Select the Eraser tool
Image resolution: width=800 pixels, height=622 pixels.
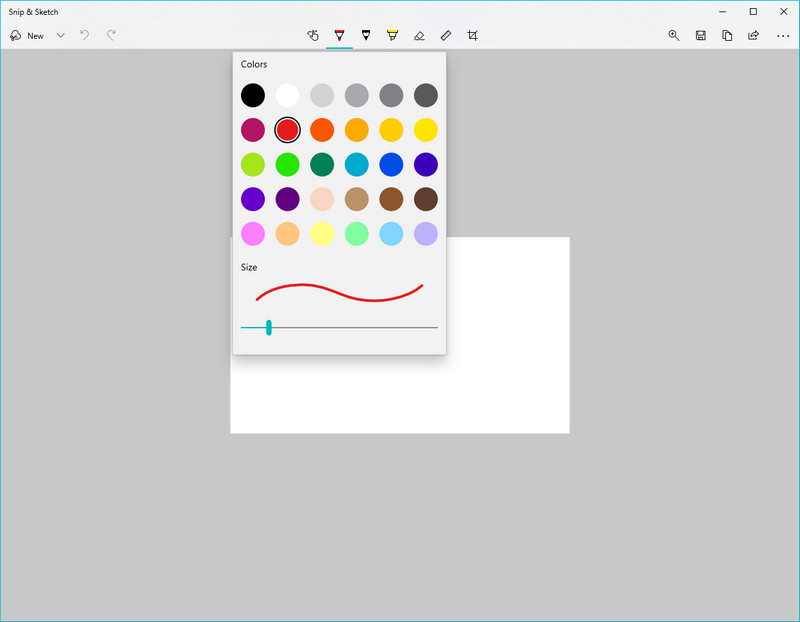(419, 35)
